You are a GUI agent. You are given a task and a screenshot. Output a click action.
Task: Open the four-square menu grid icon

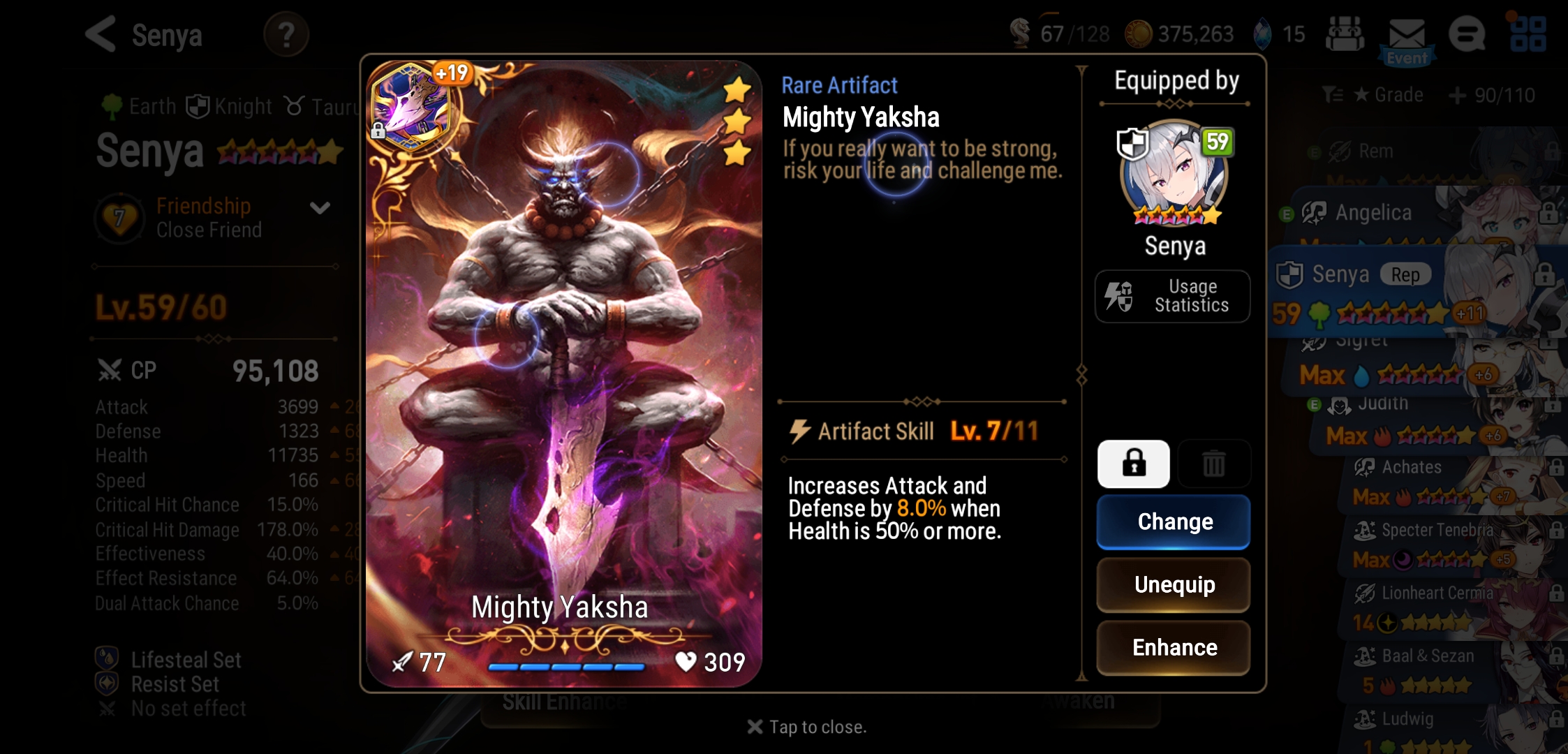click(1528, 34)
